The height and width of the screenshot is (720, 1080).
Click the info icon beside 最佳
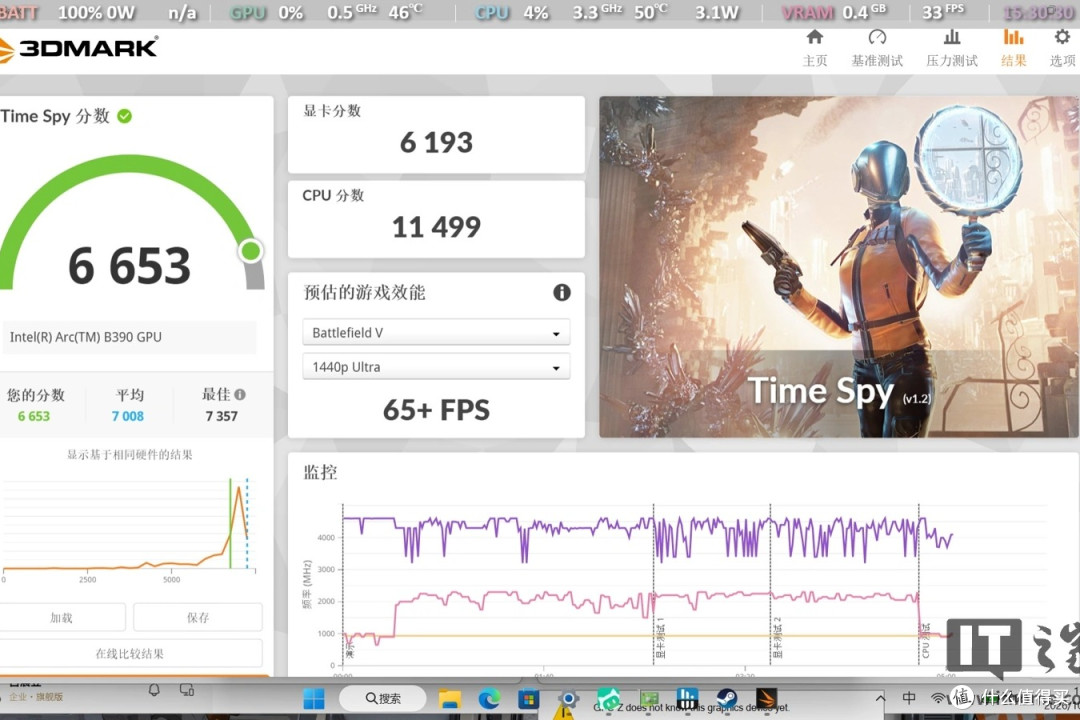(240, 395)
